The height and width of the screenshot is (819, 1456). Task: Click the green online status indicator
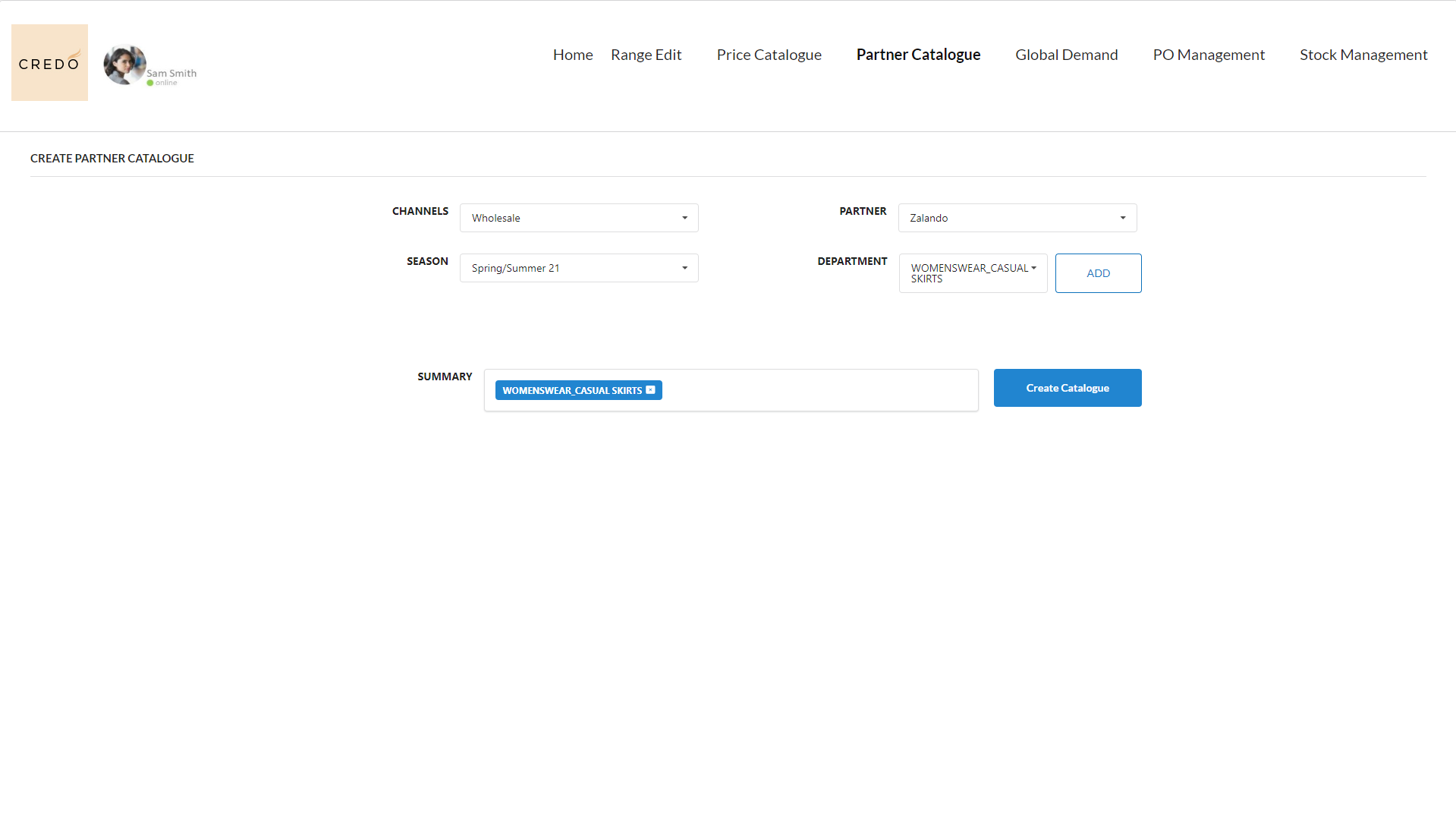150,83
